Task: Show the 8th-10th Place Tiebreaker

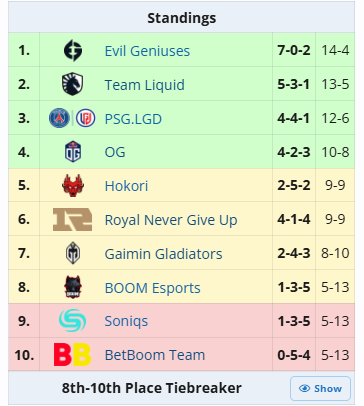Action: click(x=320, y=388)
